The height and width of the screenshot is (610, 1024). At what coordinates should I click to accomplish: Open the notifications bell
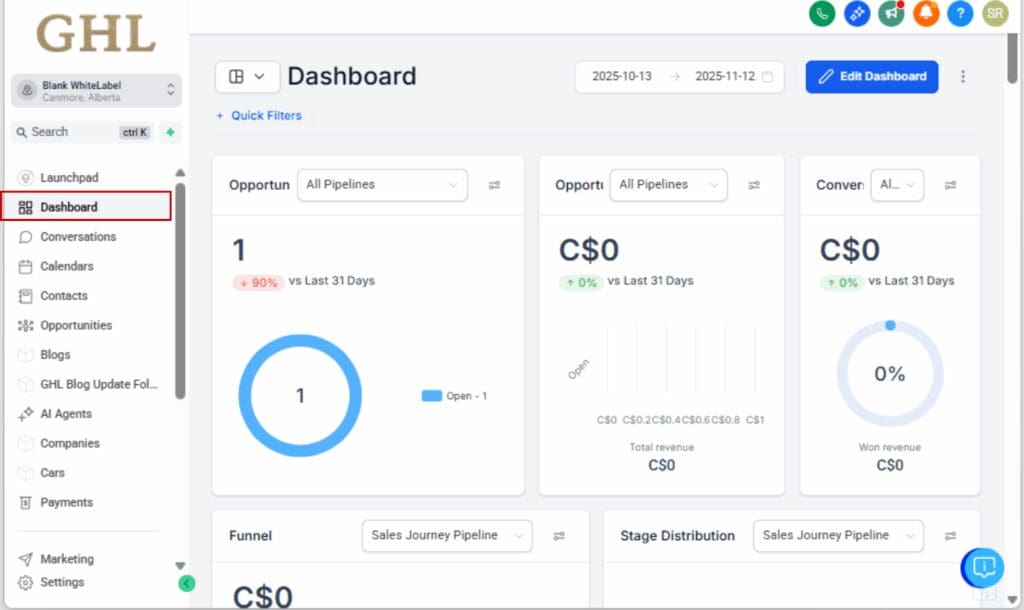click(x=926, y=15)
